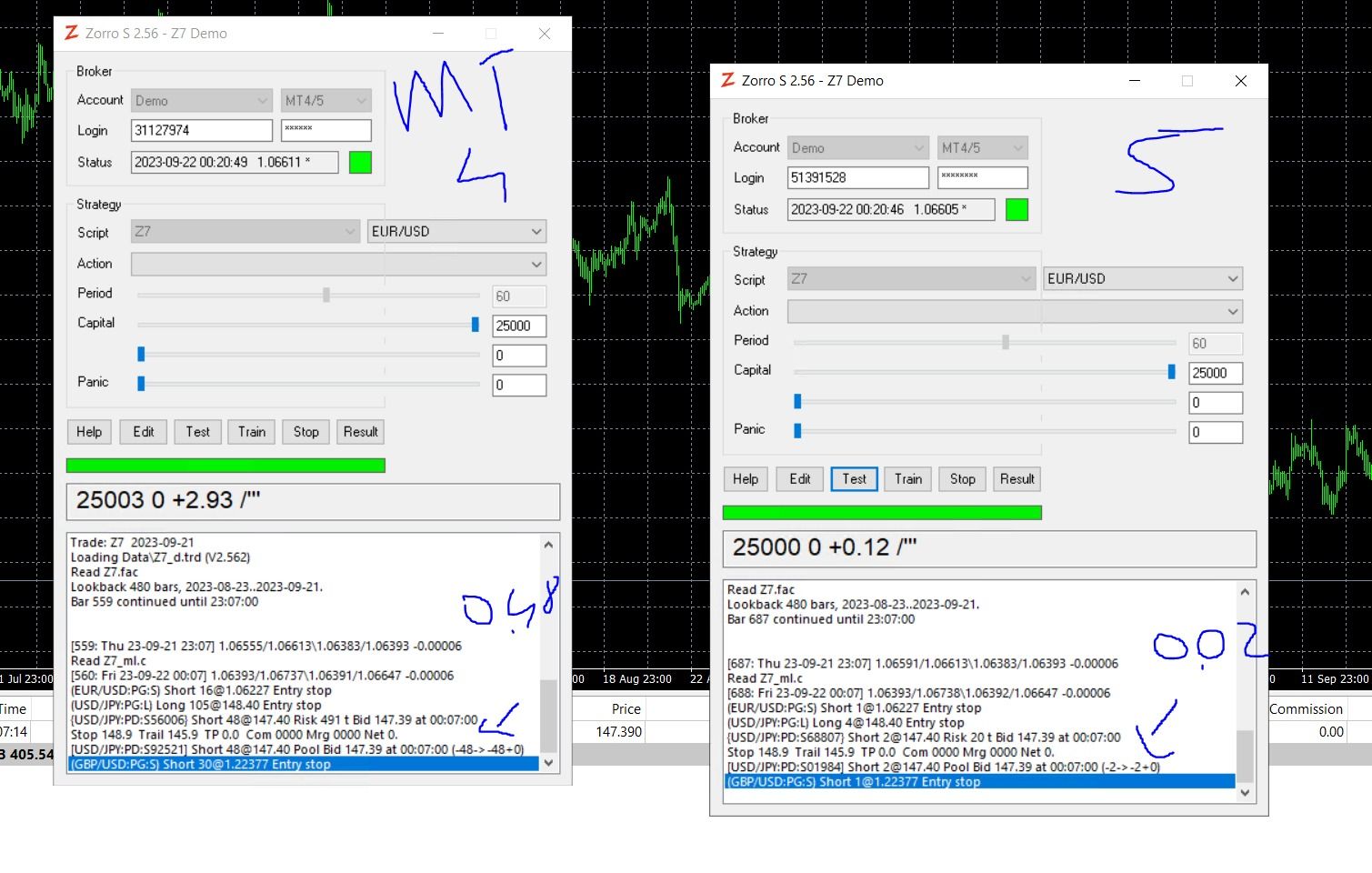Click log scrollbar down arrow in left window
This screenshot has width=1372, height=873.
(x=548, y=763)
